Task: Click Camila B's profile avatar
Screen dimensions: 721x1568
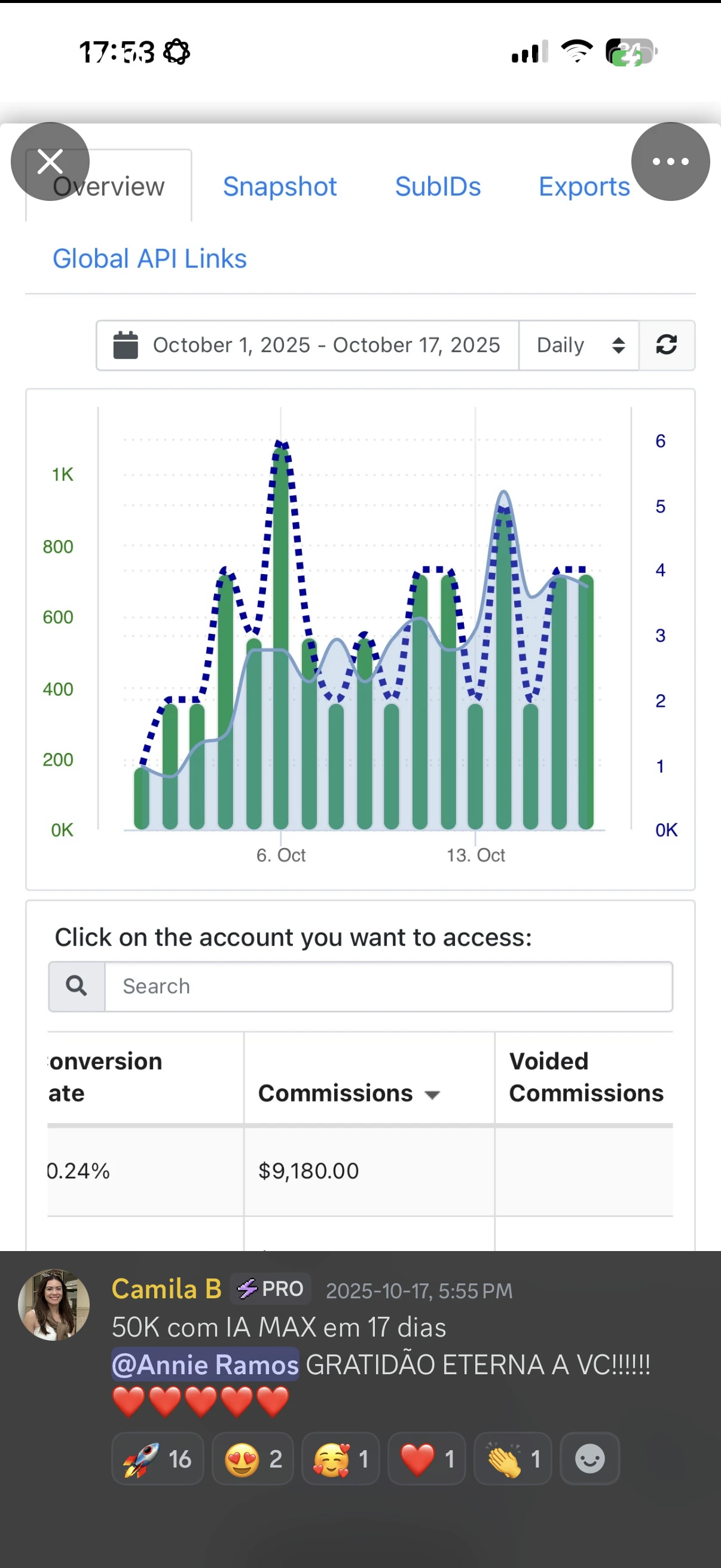Action: 54,1304
